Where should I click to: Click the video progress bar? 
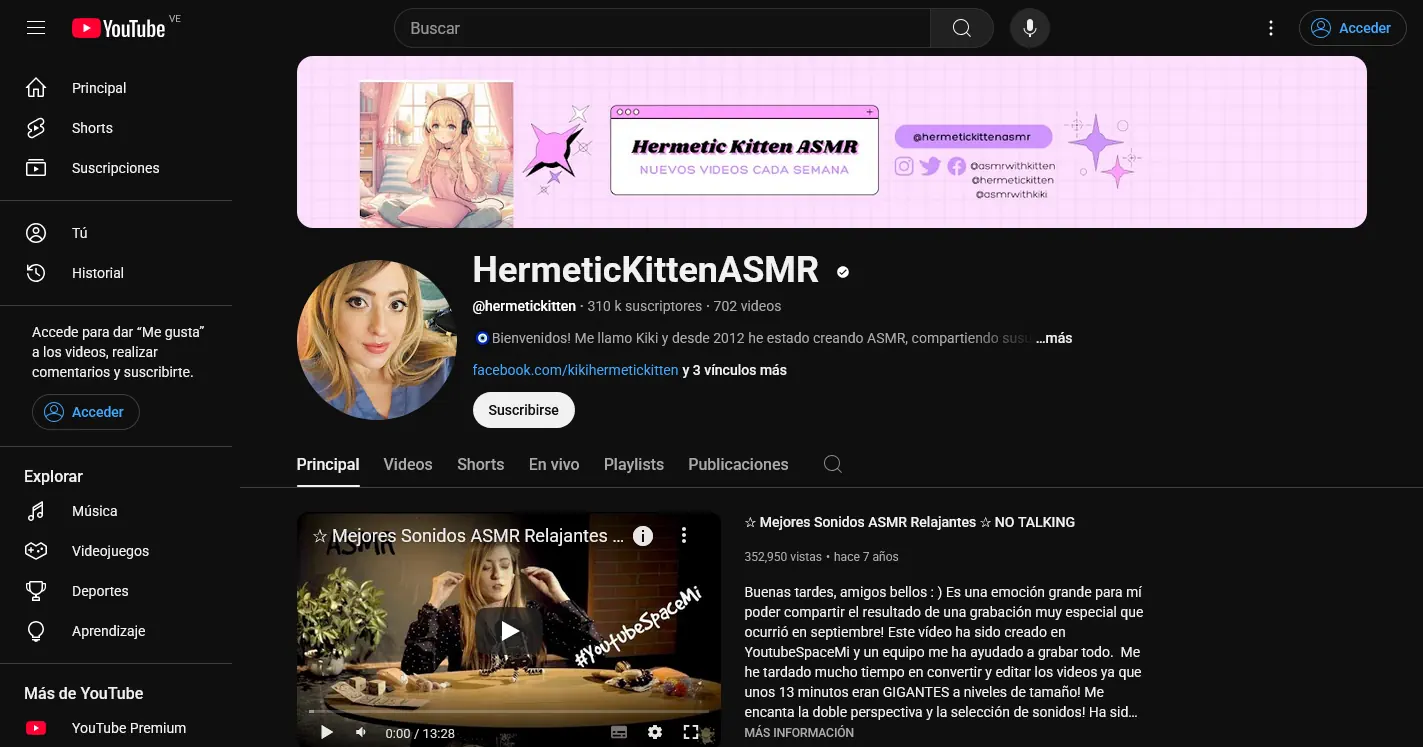pos(508,713)
